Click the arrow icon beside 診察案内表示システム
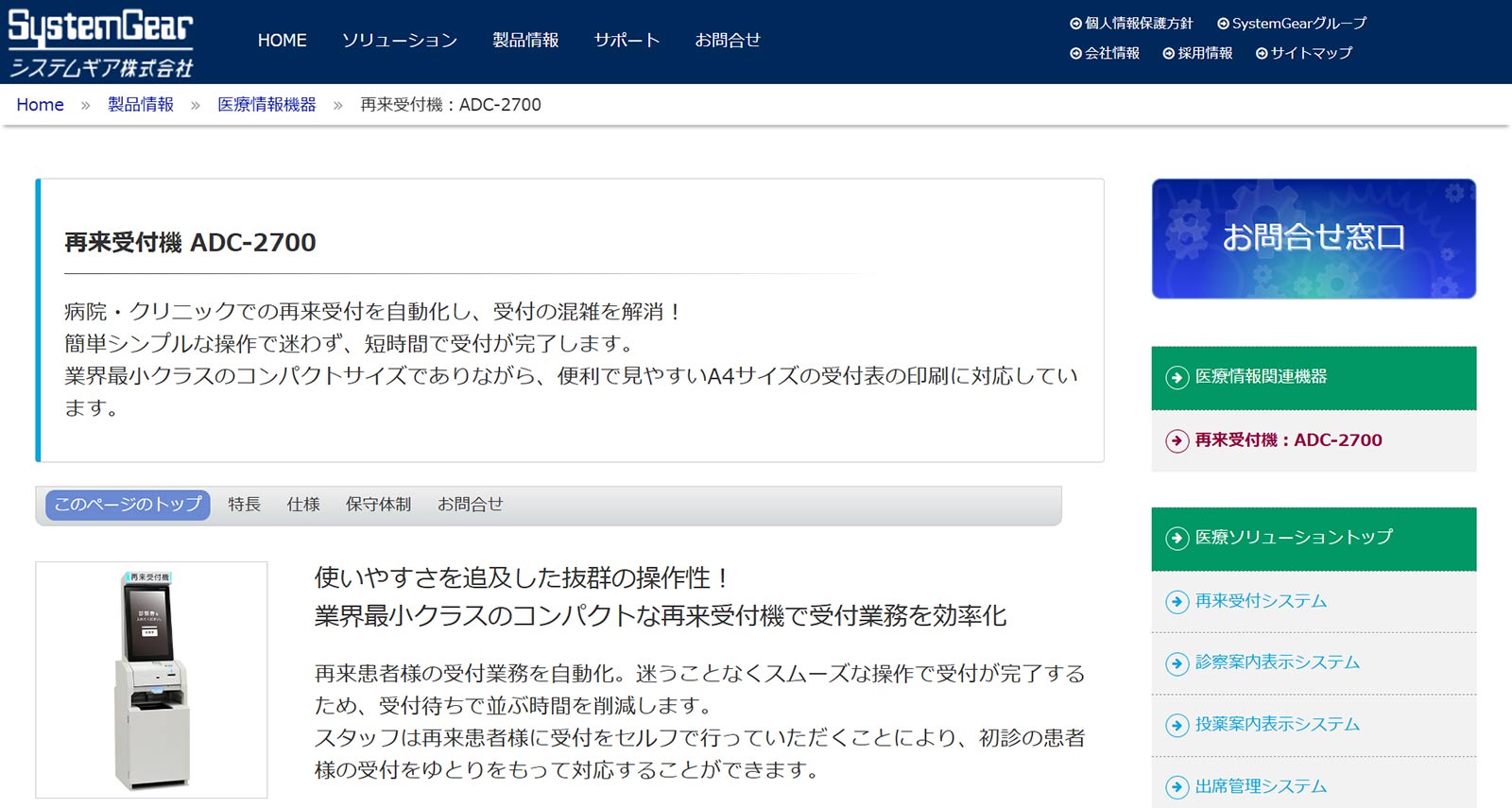1512x808 pixels. [1177, 663]
